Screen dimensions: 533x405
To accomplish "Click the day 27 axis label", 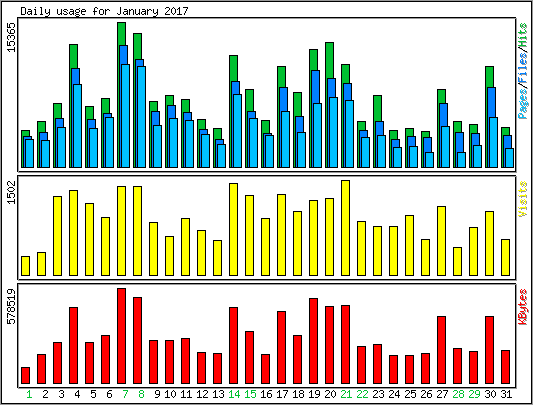I will pyautogui.click(x=442, y=394).
